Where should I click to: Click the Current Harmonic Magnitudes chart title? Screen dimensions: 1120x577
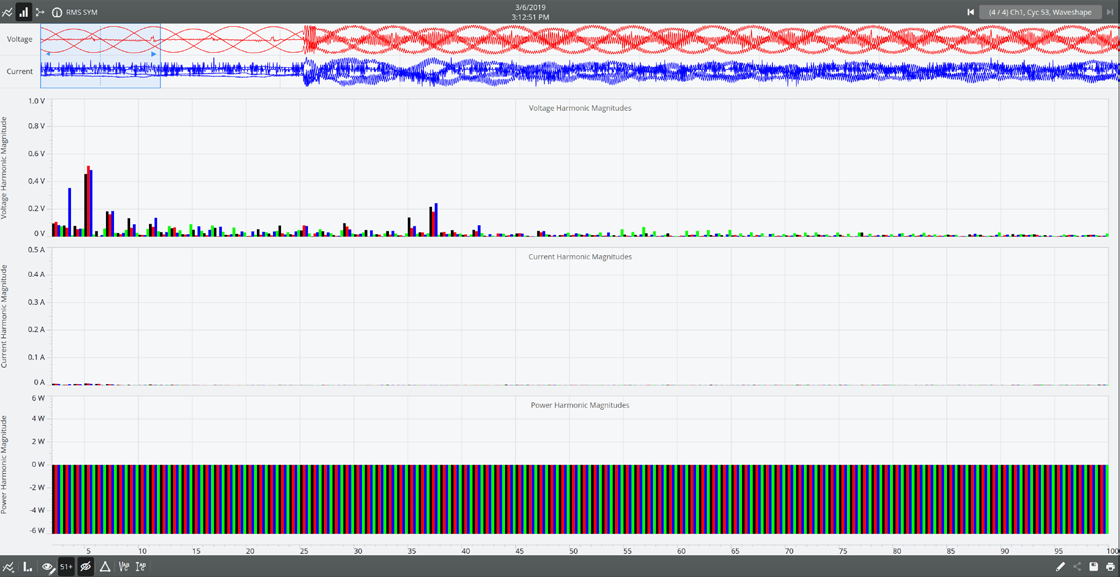click(580, 256)
